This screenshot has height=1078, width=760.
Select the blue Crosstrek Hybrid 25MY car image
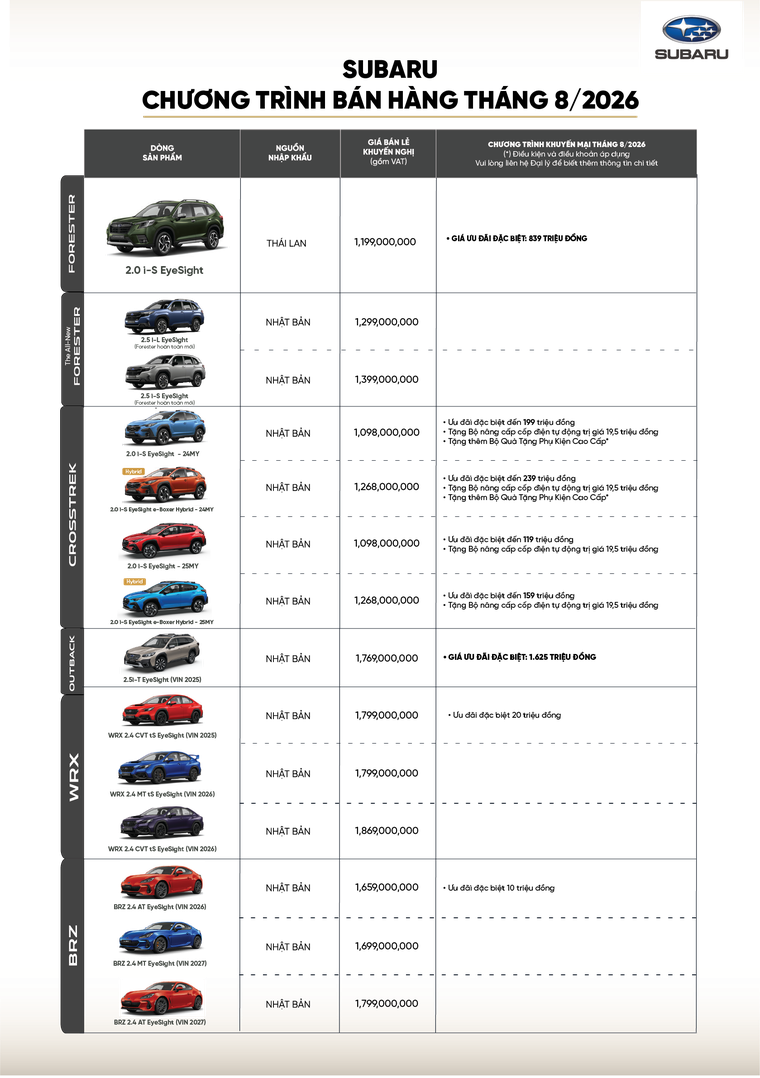pos(165,598)
